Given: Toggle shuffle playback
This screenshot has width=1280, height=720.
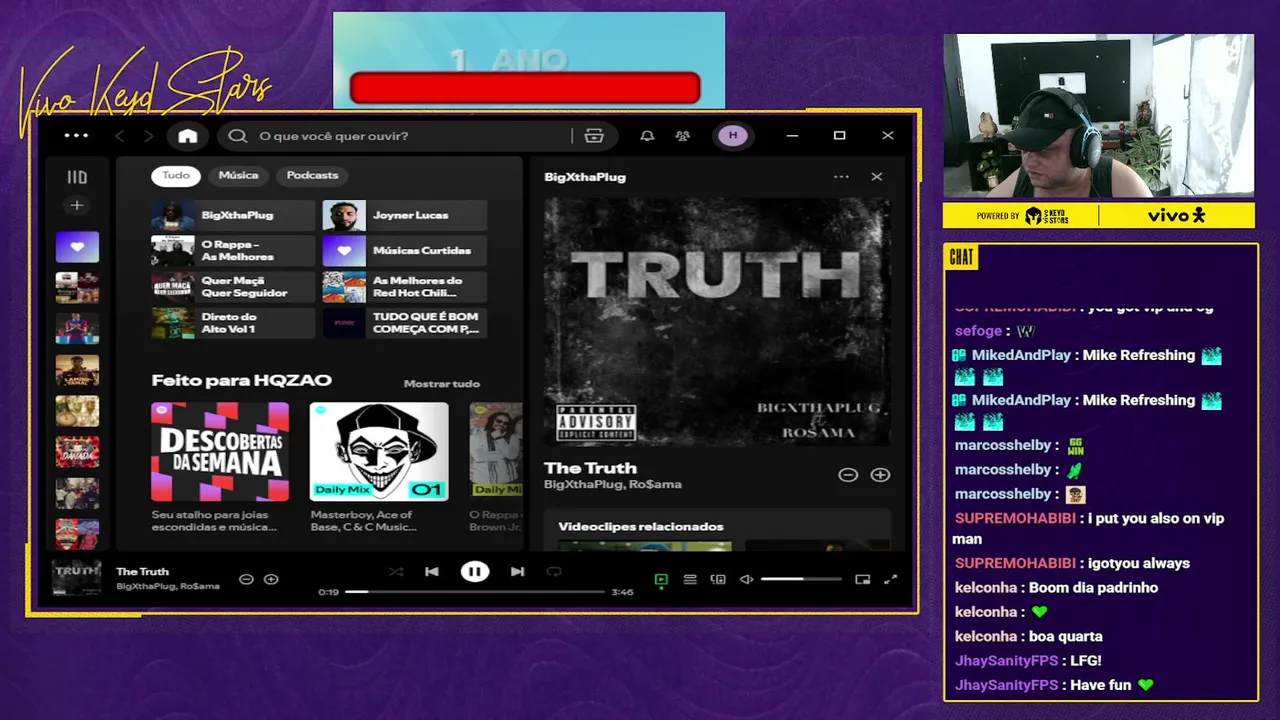Looking at the screenshot, I should tap(396, 572).
